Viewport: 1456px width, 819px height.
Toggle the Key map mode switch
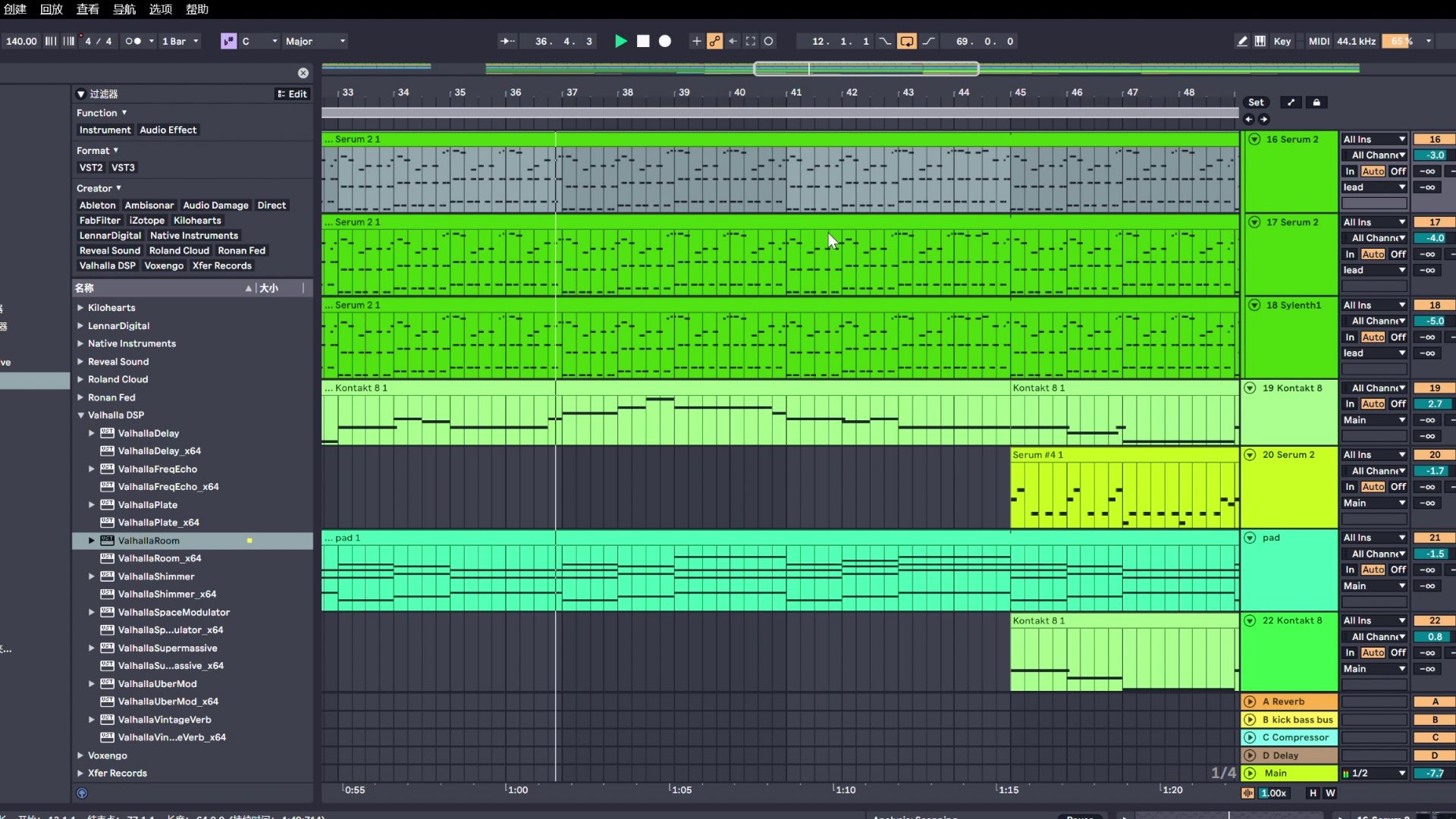(x=1282, y=41)
